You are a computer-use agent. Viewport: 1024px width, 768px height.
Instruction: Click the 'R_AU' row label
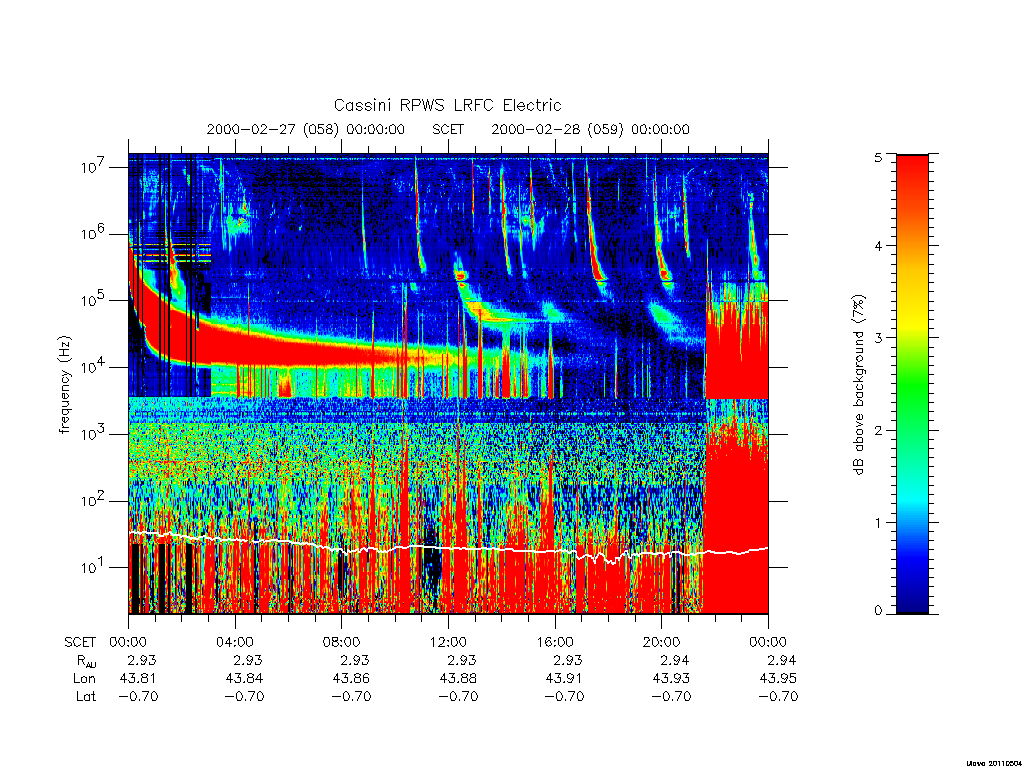[86, 661]
